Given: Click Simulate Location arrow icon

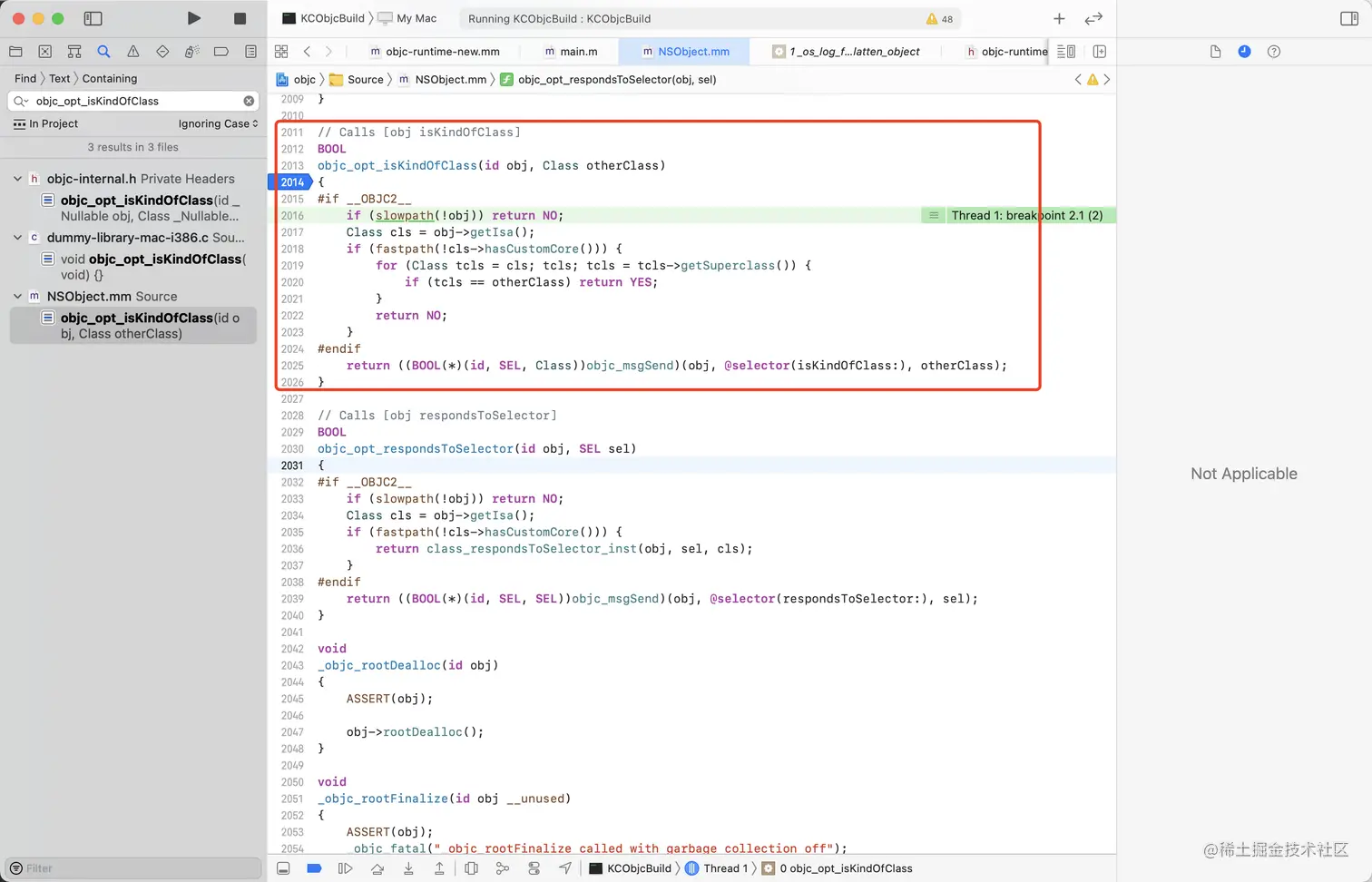Looking at the screenshot, I should (x=565, y=868).
